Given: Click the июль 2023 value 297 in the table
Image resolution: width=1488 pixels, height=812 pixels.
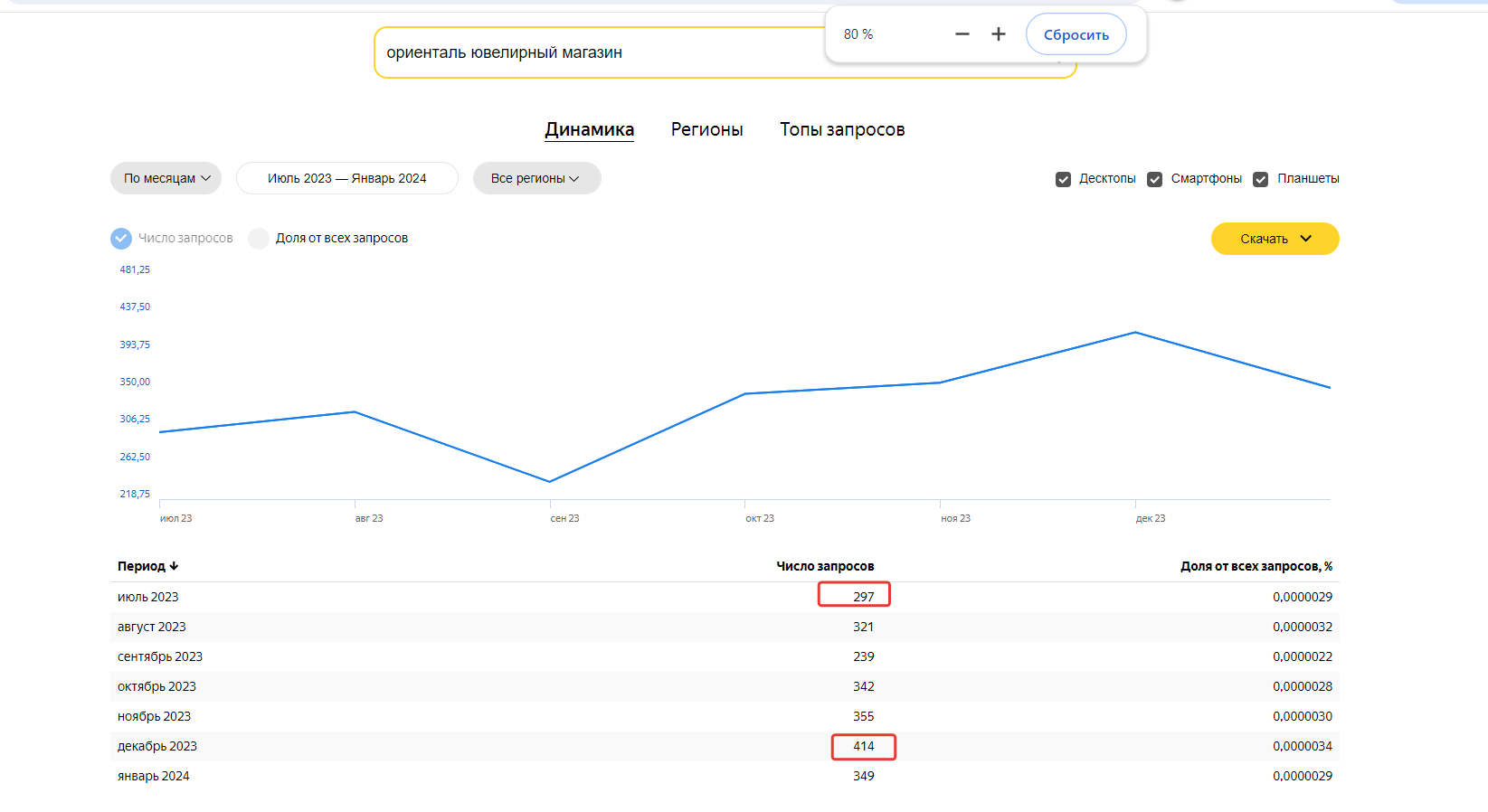Looking at the screenshot, I should 863,597.
